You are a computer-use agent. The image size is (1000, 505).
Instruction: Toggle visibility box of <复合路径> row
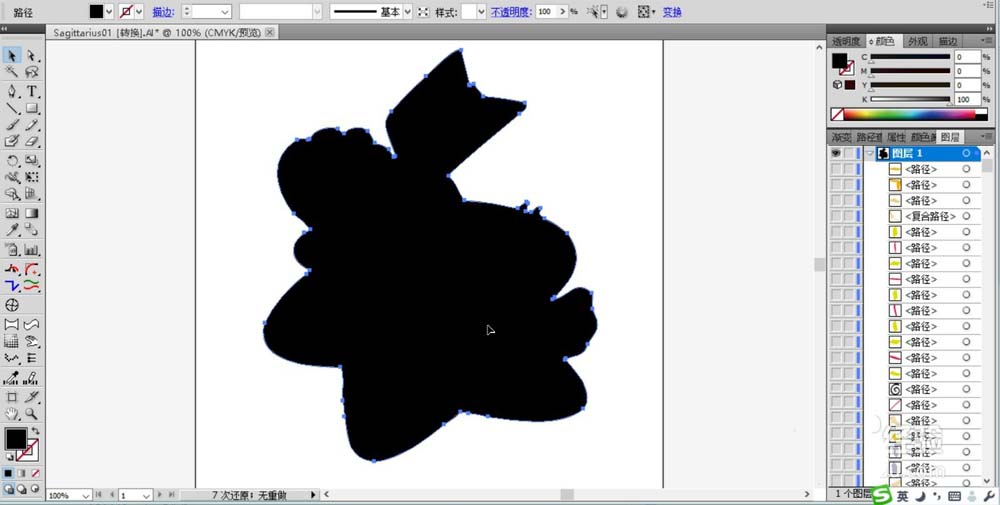(835, 216)
